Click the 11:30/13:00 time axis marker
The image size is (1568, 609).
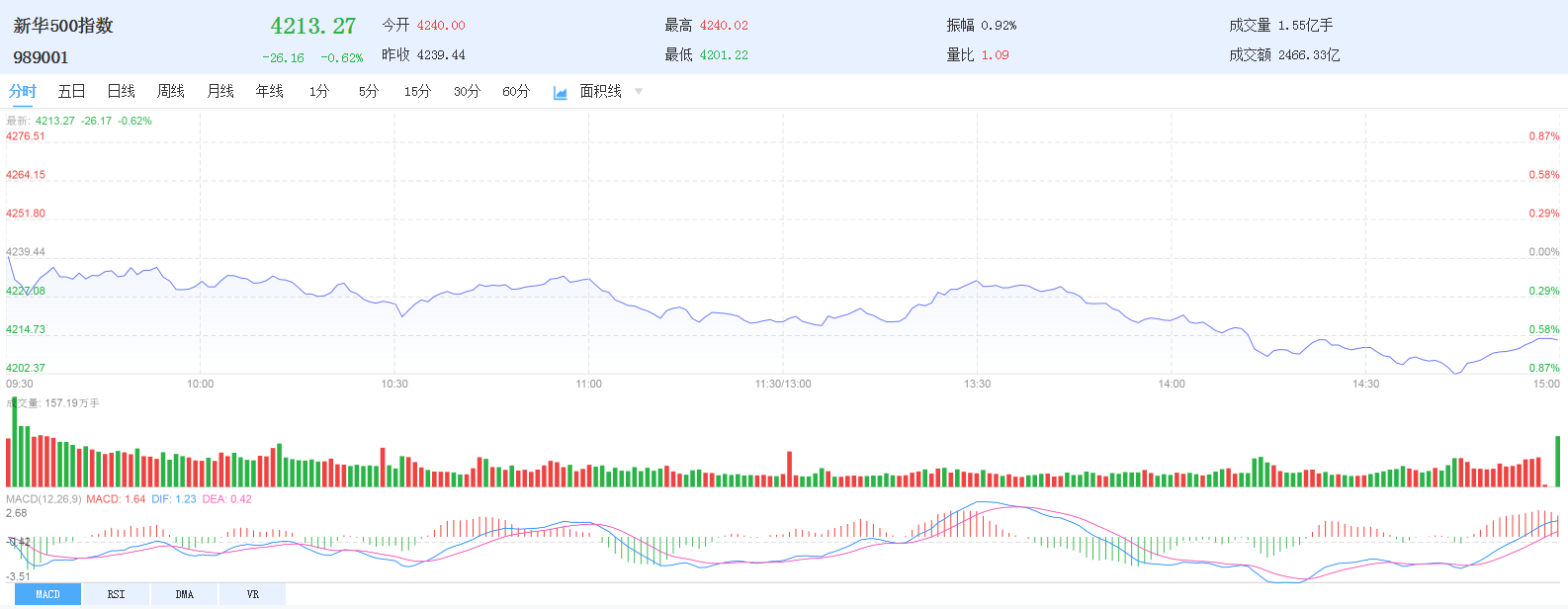point(782,384)
